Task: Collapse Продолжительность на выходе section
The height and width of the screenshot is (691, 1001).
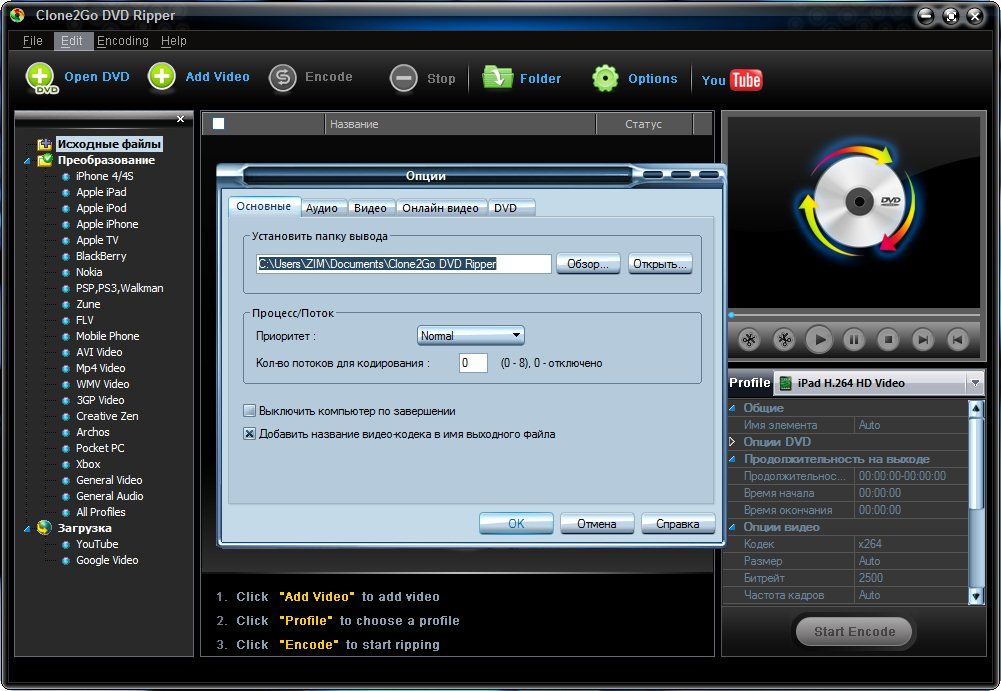Action: click(732, 459)
